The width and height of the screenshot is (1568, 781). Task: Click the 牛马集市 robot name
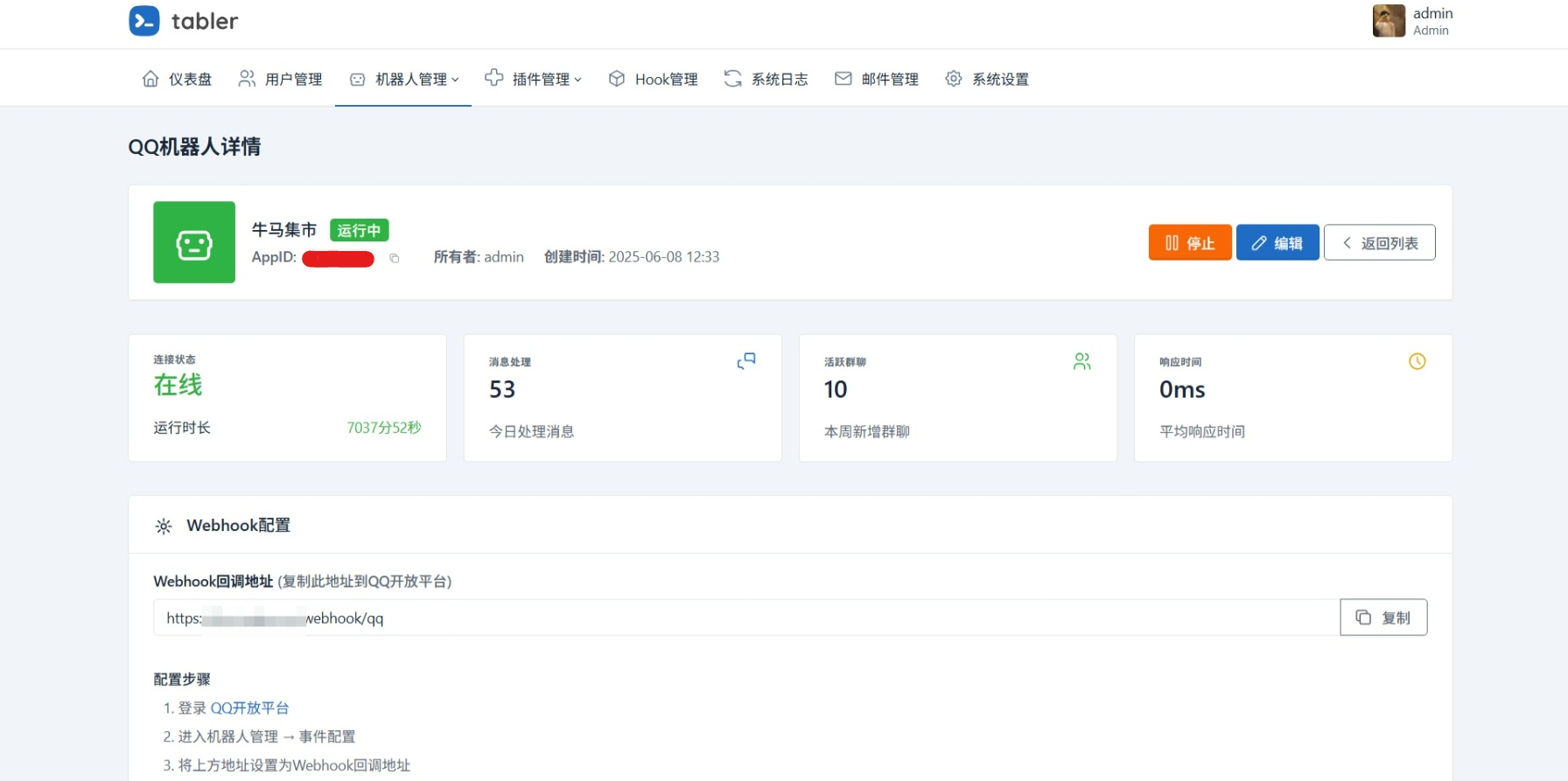coord(284,230)
